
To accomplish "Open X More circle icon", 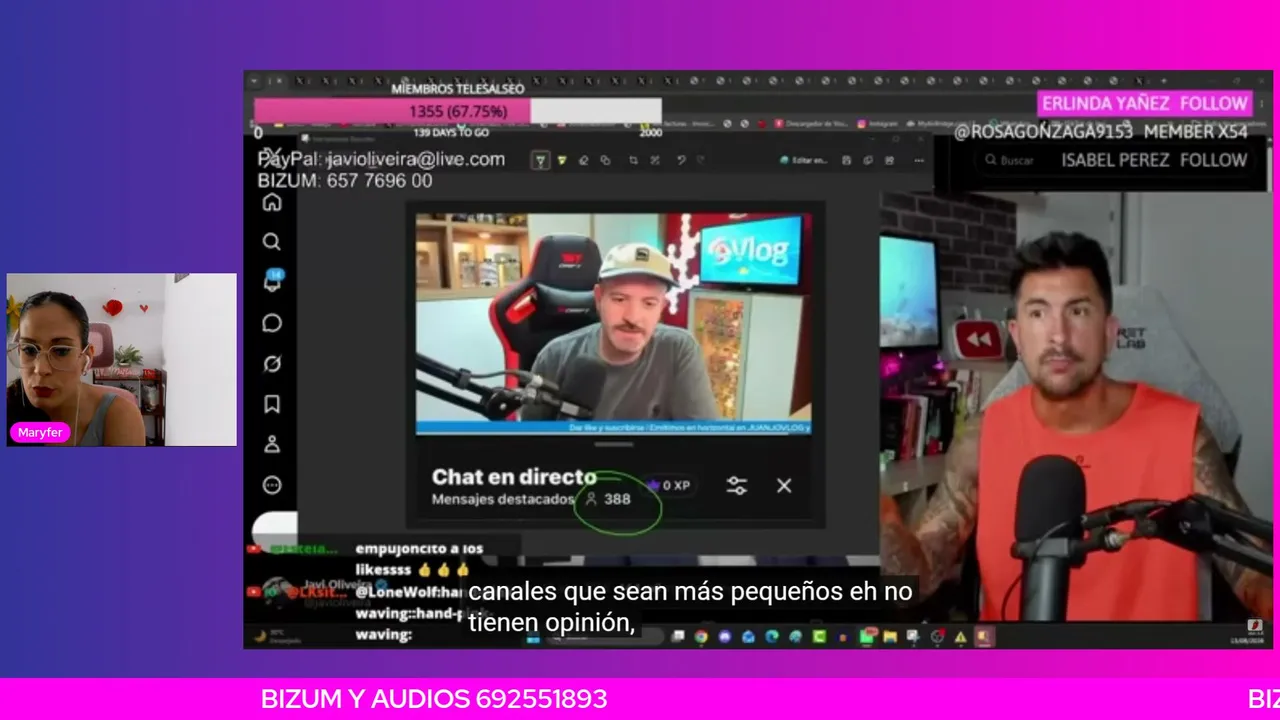I will click(x=272, y=485).
